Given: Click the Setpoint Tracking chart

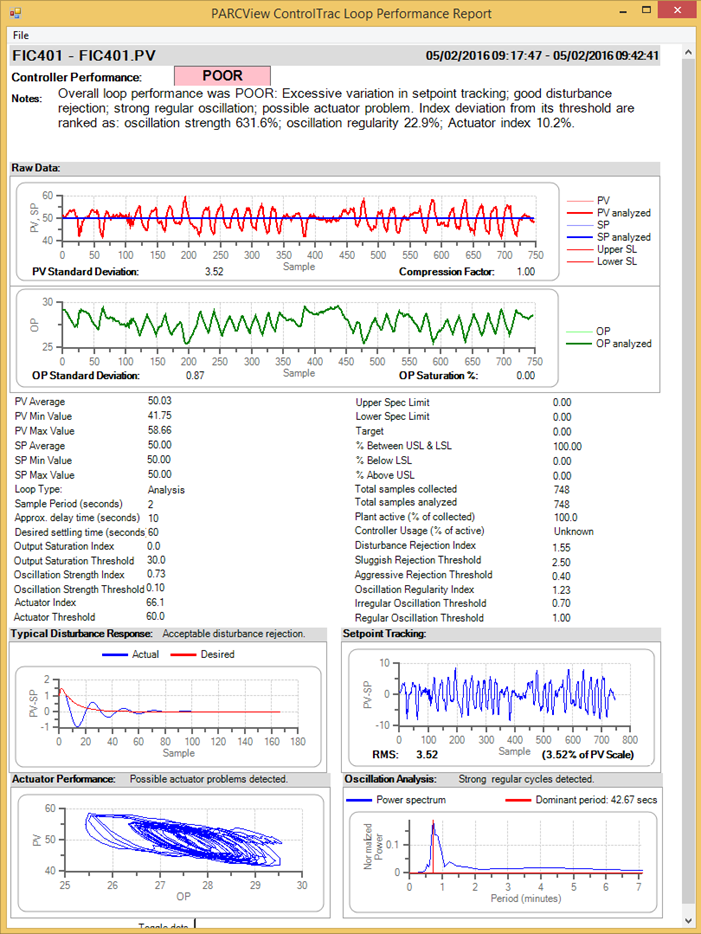Looking at the screenshot, I should pos(501,706).
